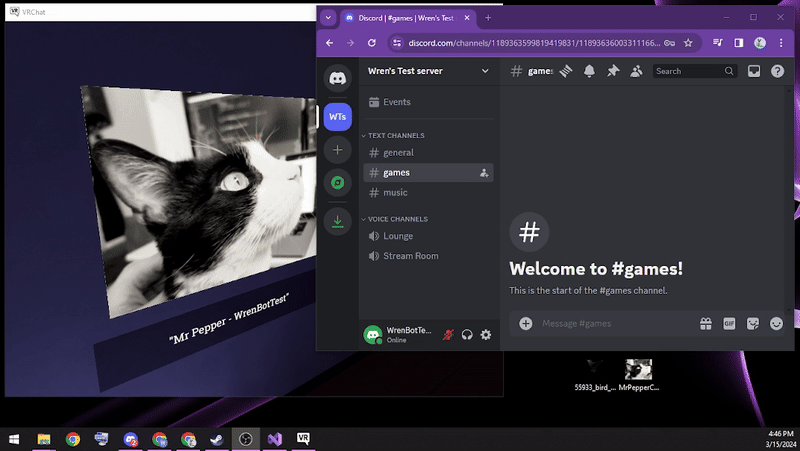Toggle the microphone mute button
Viewport: 800px width, 451px height.
click(448, 335)
